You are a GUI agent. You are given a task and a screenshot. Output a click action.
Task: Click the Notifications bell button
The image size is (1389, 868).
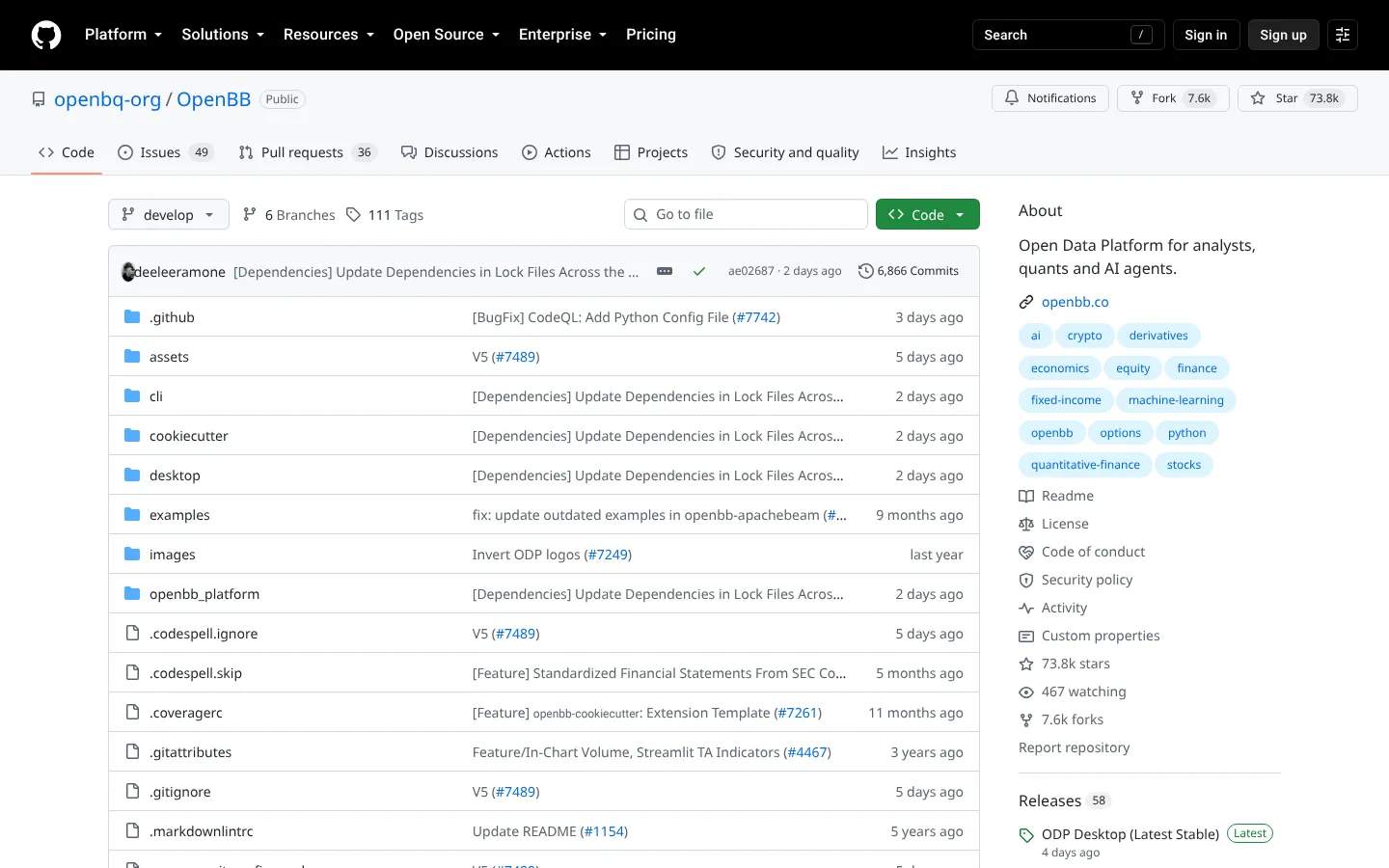click(x=1050, y=98)
